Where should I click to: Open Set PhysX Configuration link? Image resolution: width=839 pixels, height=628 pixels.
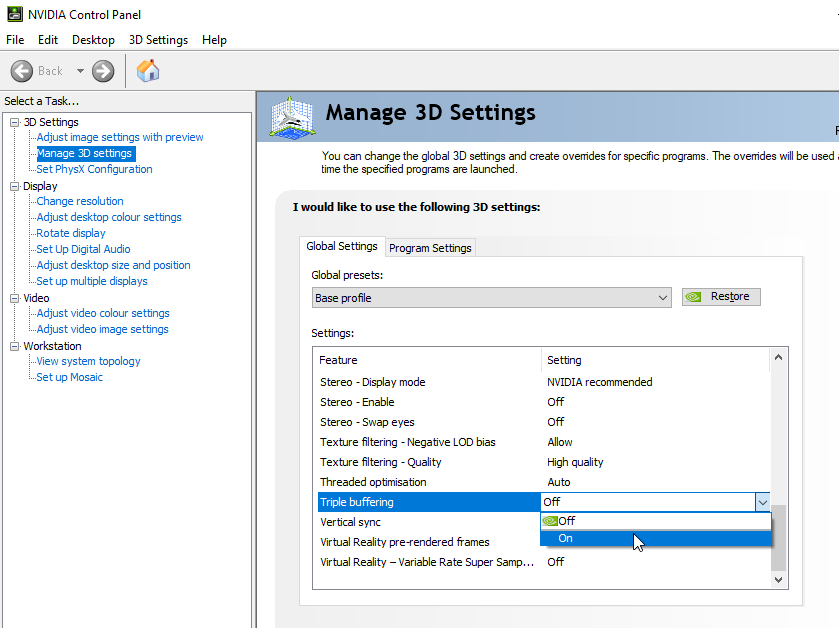(x=94, y=169)
